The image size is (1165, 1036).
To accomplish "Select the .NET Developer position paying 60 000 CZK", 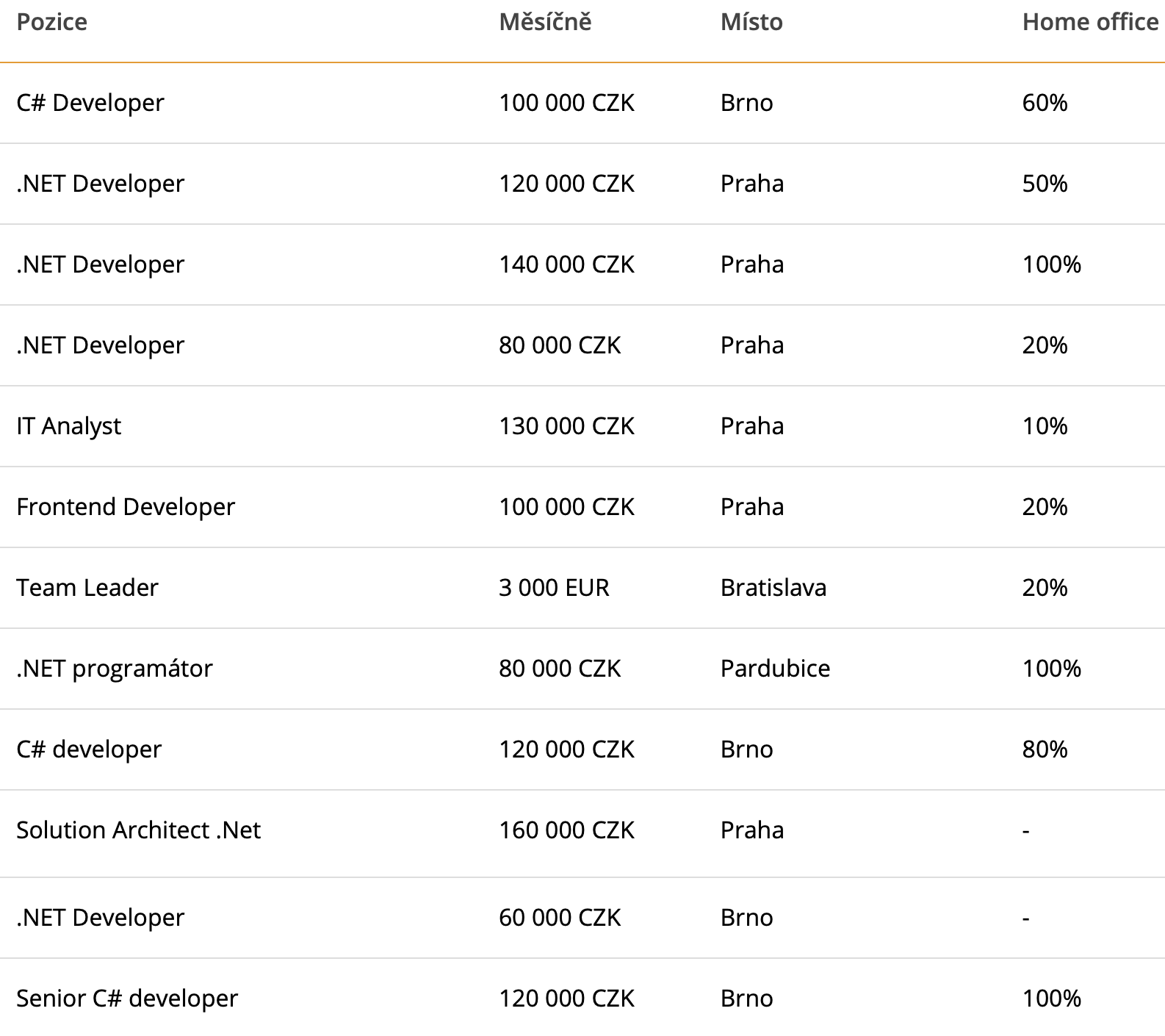I will [x=100, y=918].
